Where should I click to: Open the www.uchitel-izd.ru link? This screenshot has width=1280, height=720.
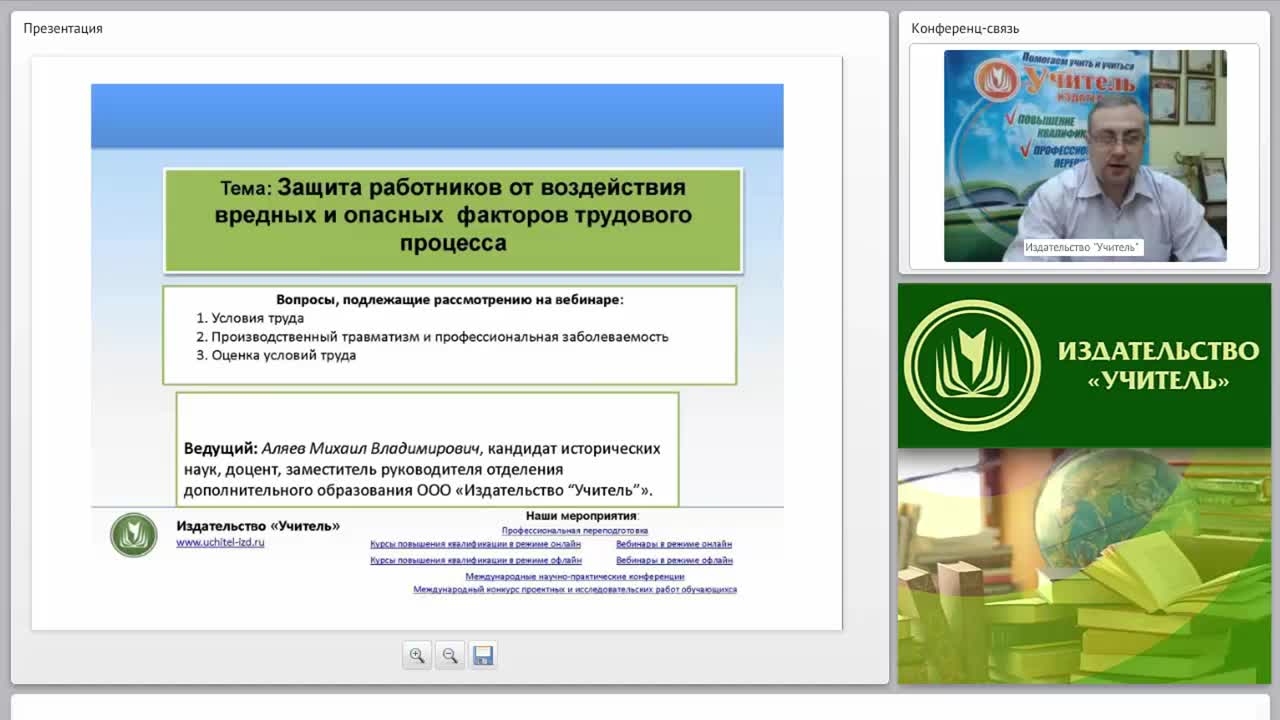point(220,542)
